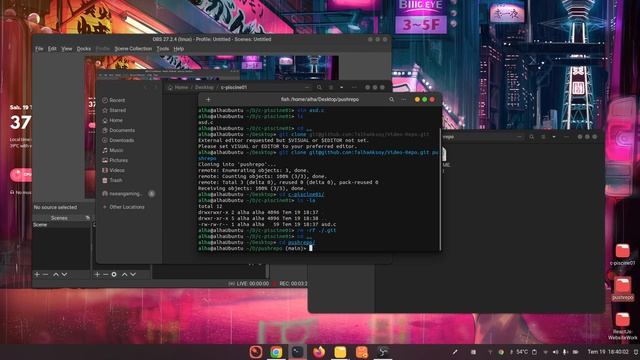Viewport: 640px width, 360px height.
Task: Click the pushrepo/ path link in terminal
Action: [x=301, y=242]
